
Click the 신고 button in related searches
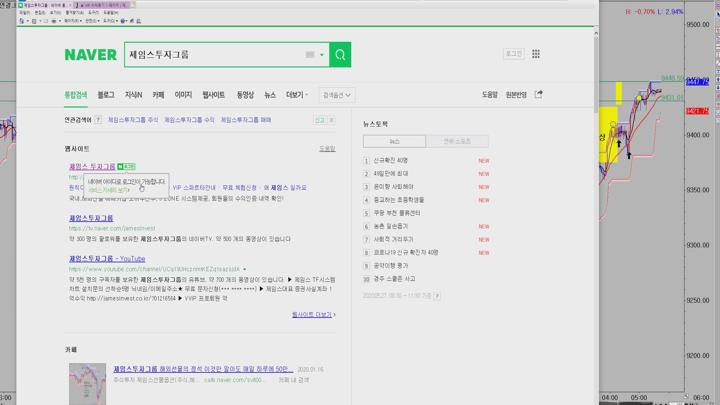pyautogui.click(x=320, y=120)
